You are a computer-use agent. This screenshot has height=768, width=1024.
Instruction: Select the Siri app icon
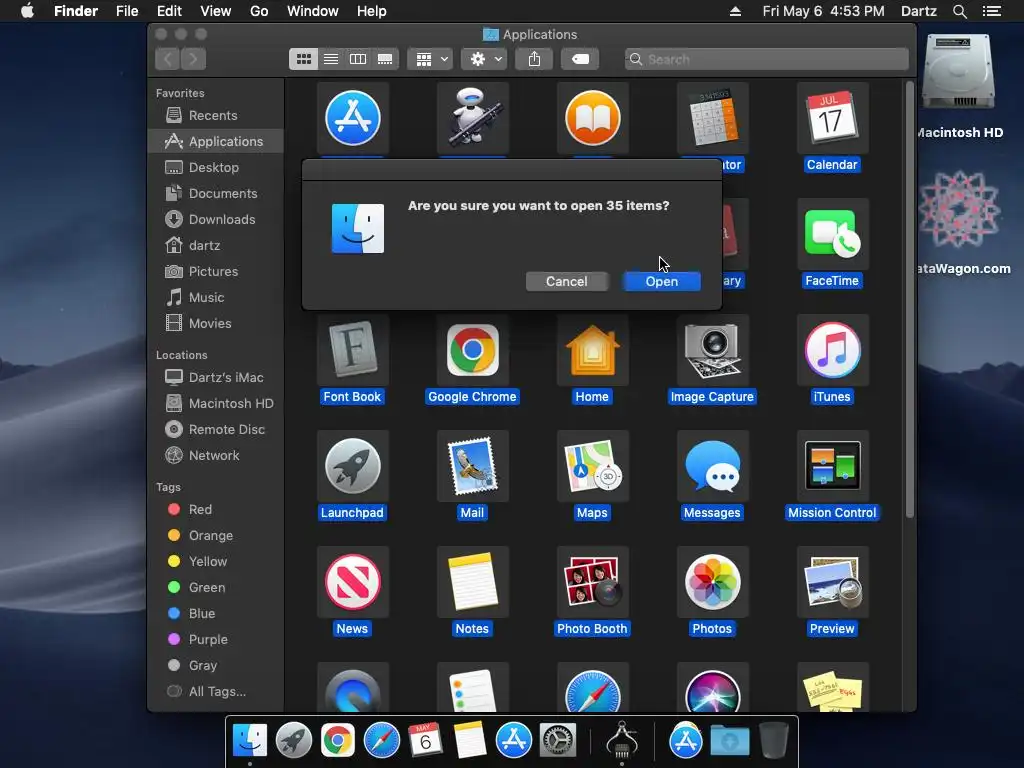tap(712, 689)
